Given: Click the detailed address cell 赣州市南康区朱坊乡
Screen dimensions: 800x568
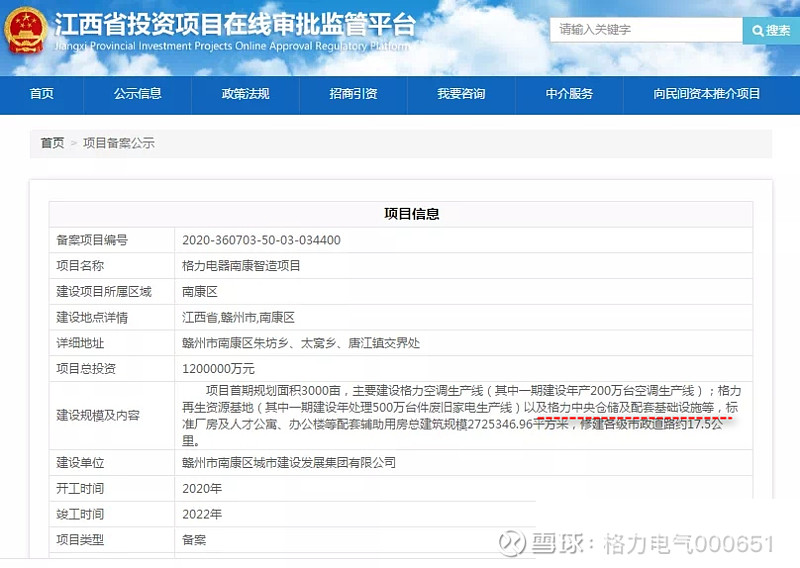Looking at the screenshot, I should [301, 343].
